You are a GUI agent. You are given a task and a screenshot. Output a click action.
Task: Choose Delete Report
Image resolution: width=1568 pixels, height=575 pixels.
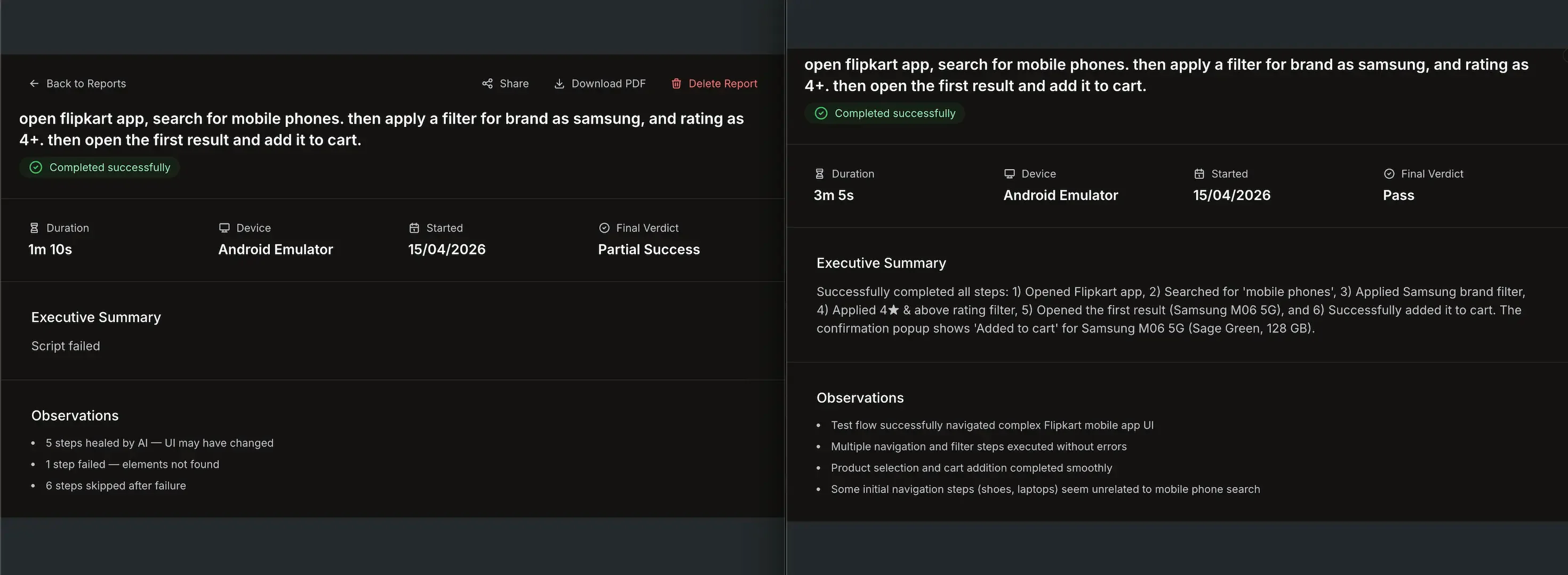[714, 83]
